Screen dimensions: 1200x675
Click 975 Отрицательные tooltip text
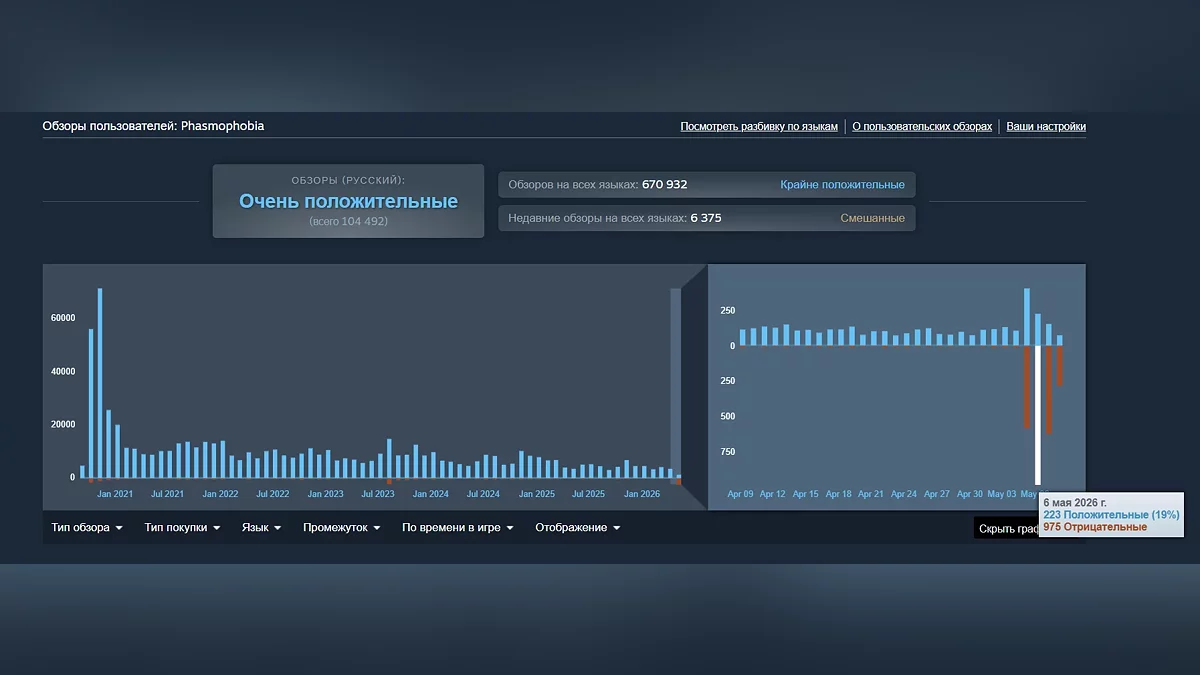(x=1095, y=527)
